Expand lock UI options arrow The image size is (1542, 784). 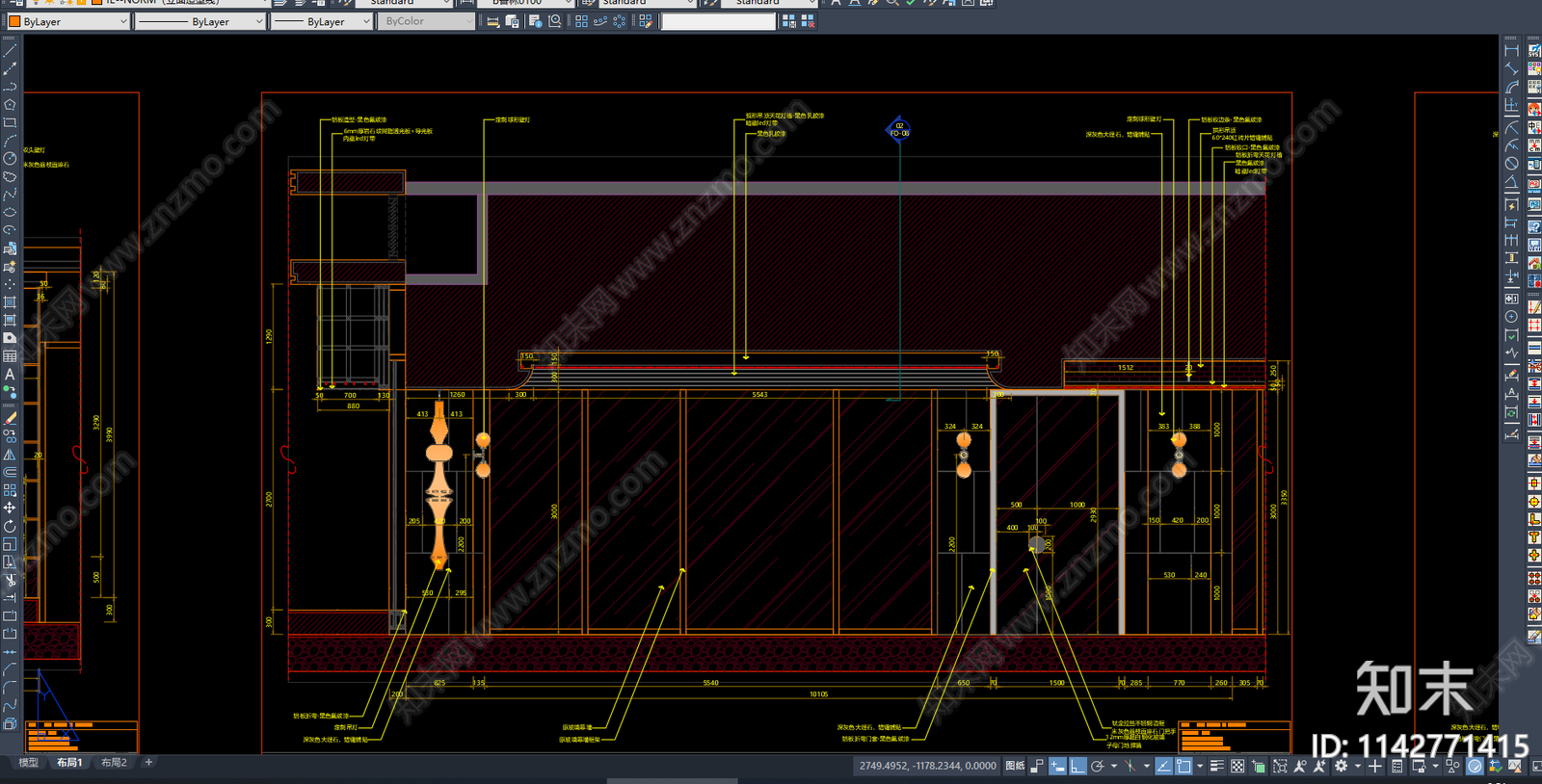[1435, 766]
